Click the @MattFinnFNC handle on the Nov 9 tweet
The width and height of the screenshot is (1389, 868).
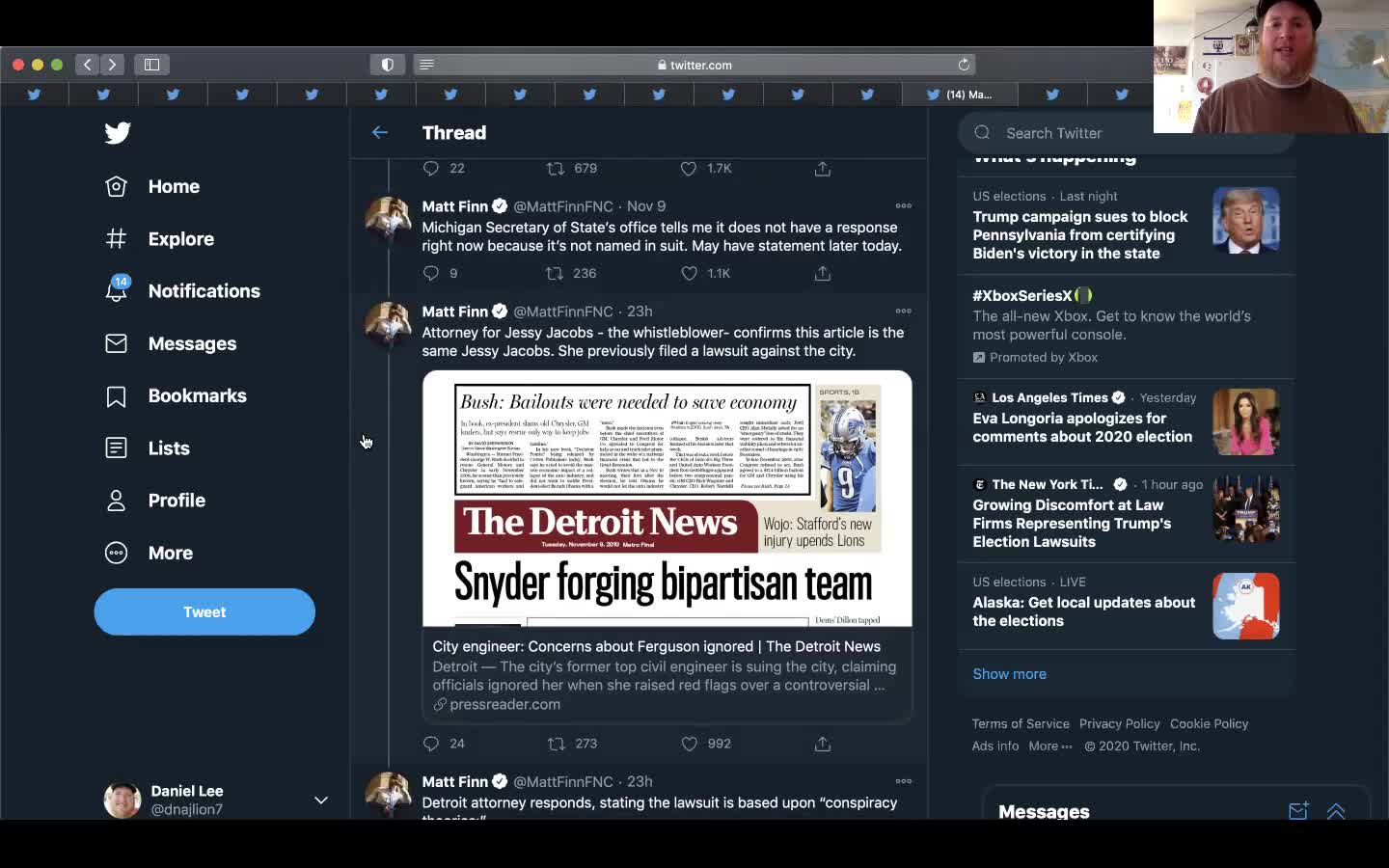(x=563, y=206)
